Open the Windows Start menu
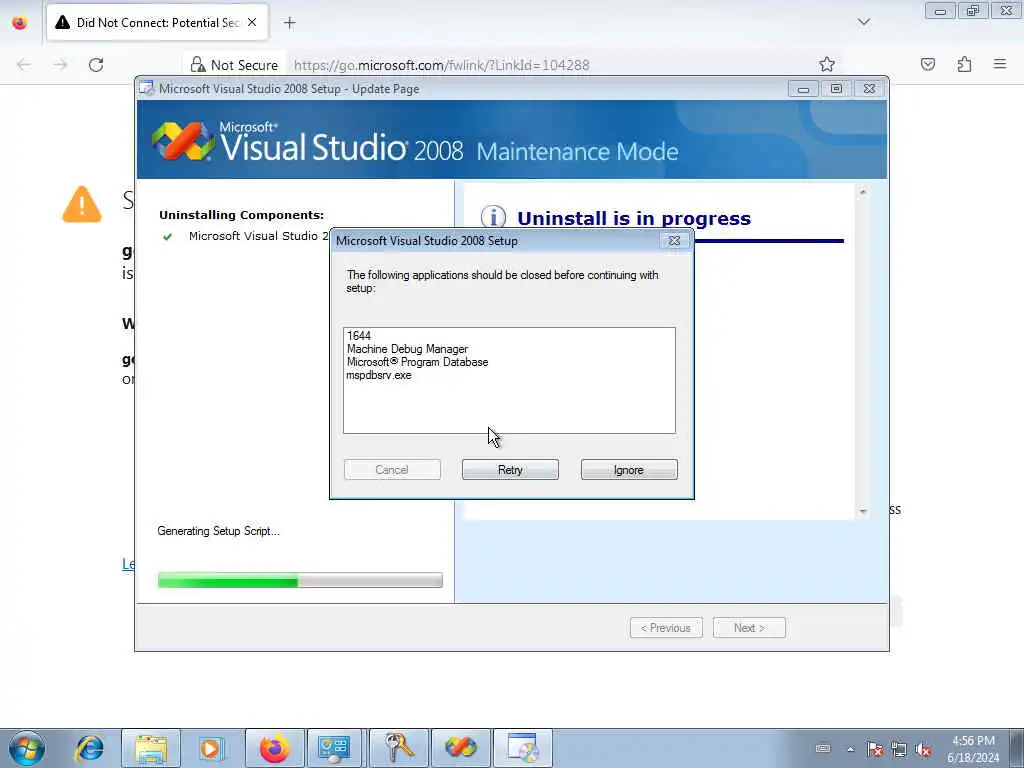The image size is (1024, 768). point(27,748)
